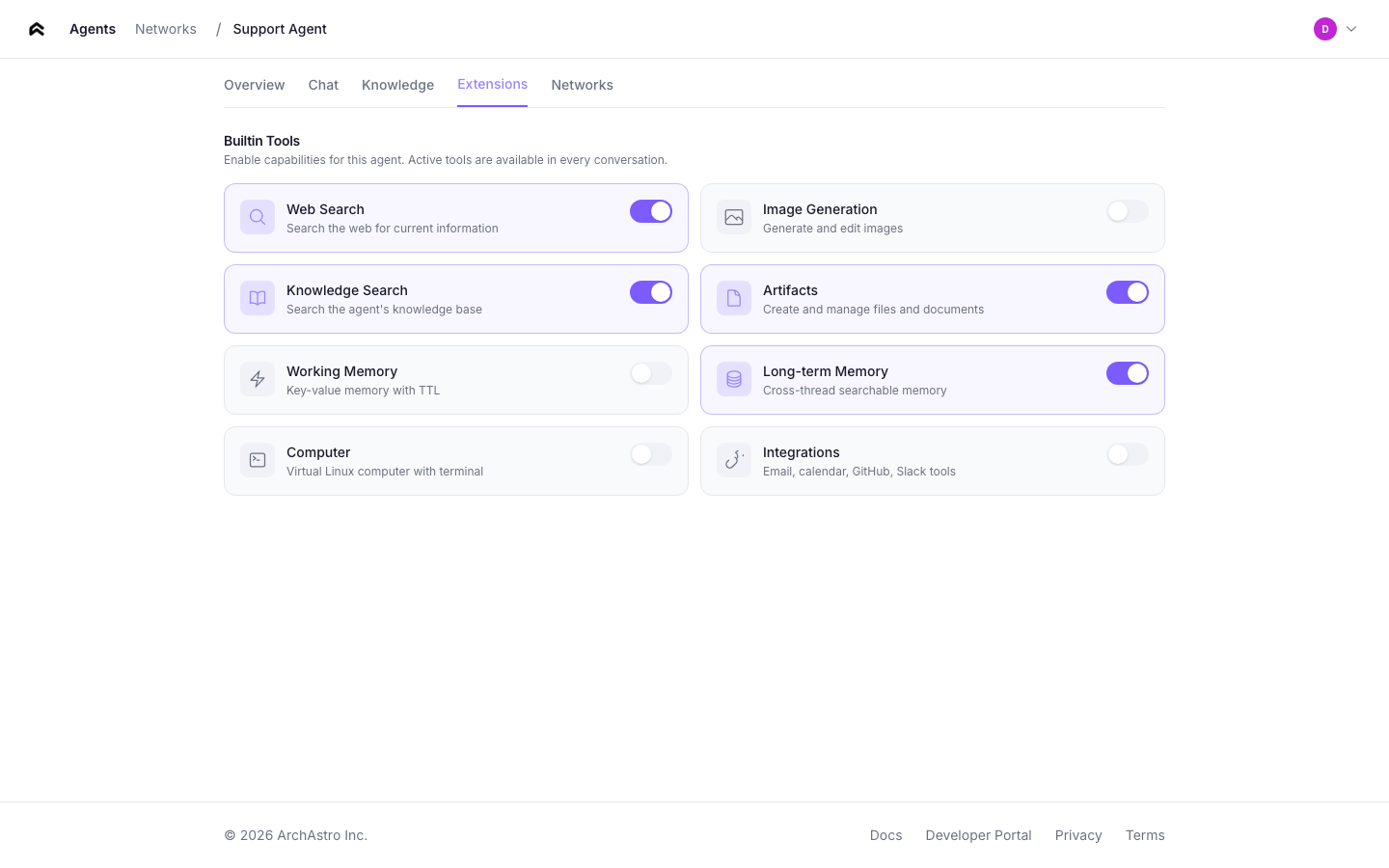Enable the Working Memory toggle
This screenshot has height=868, width=1389.
(650, 373)
